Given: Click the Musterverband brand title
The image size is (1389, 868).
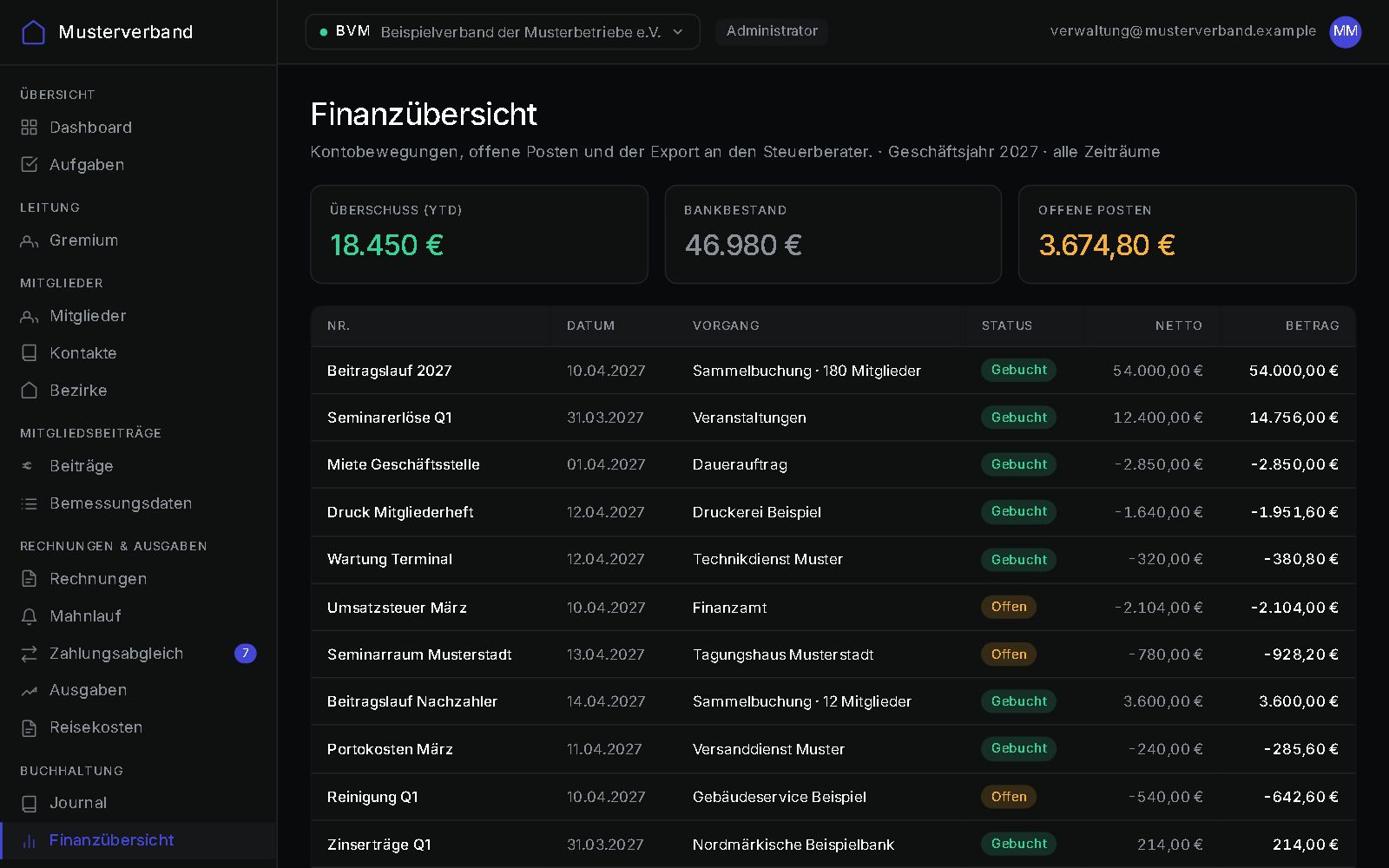Looking at the screenshot, I should point(126,32).
